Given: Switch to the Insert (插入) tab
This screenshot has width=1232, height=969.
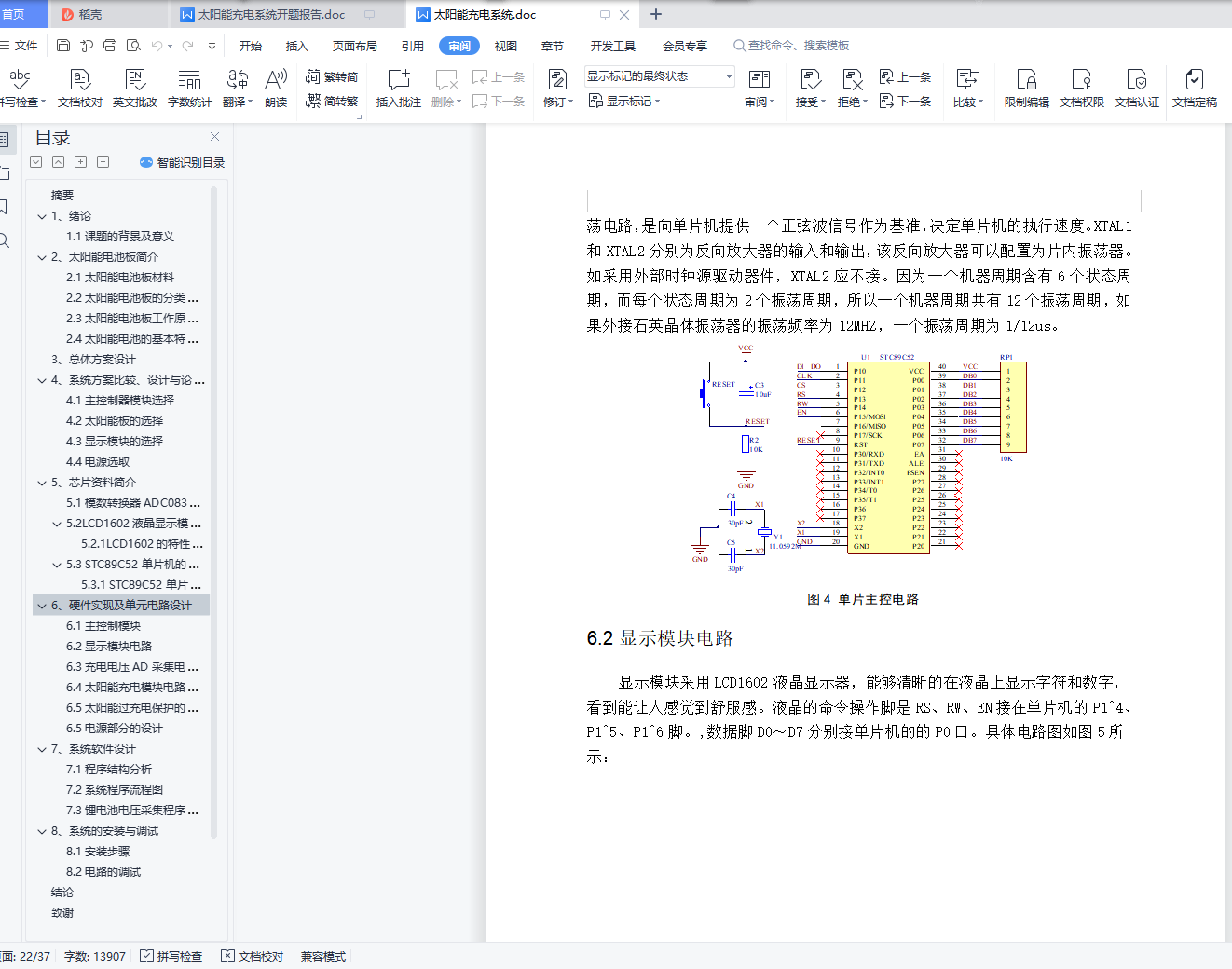Looking at the screenshot, I should click(x=296, y=46).
